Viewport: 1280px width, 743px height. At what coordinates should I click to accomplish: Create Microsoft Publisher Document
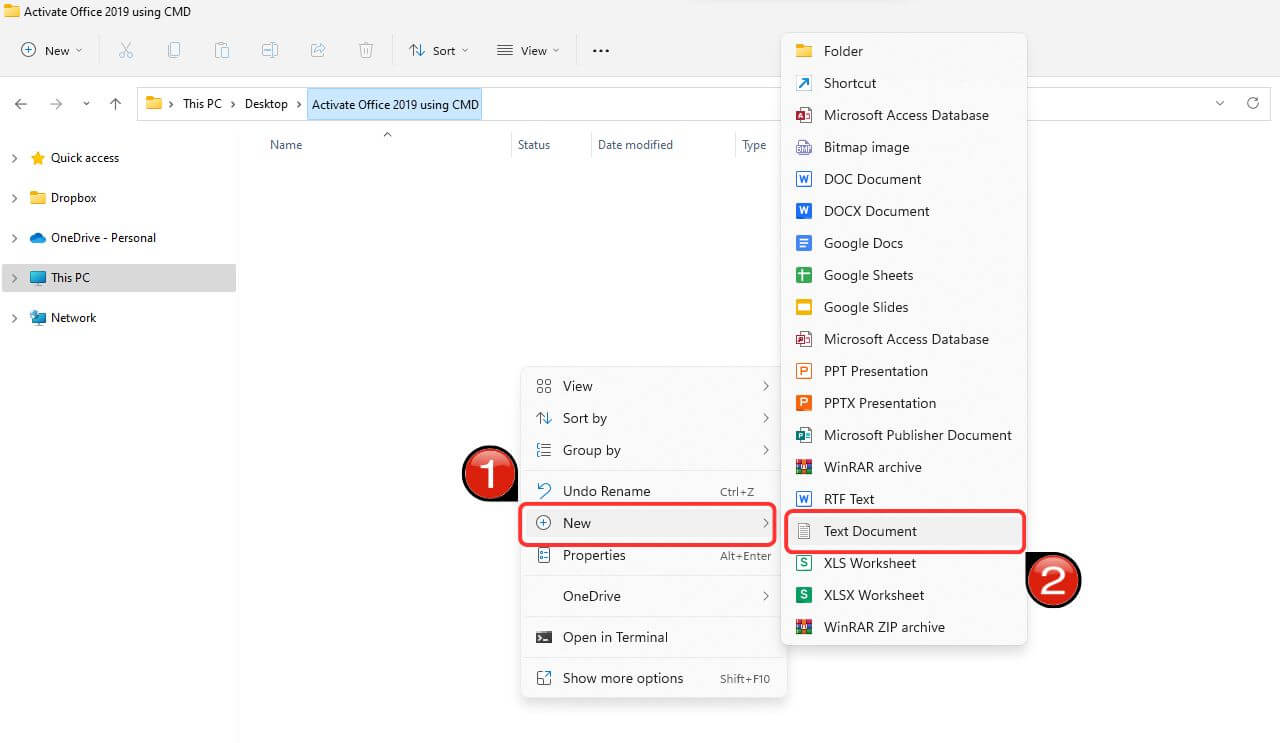click(x=904, y=435)
